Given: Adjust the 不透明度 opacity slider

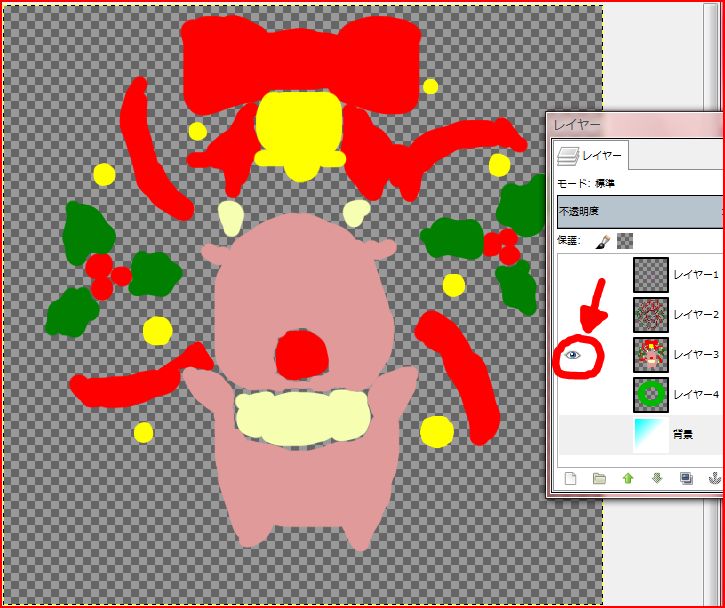Looking at the screenshot, I should pos(640,212).
